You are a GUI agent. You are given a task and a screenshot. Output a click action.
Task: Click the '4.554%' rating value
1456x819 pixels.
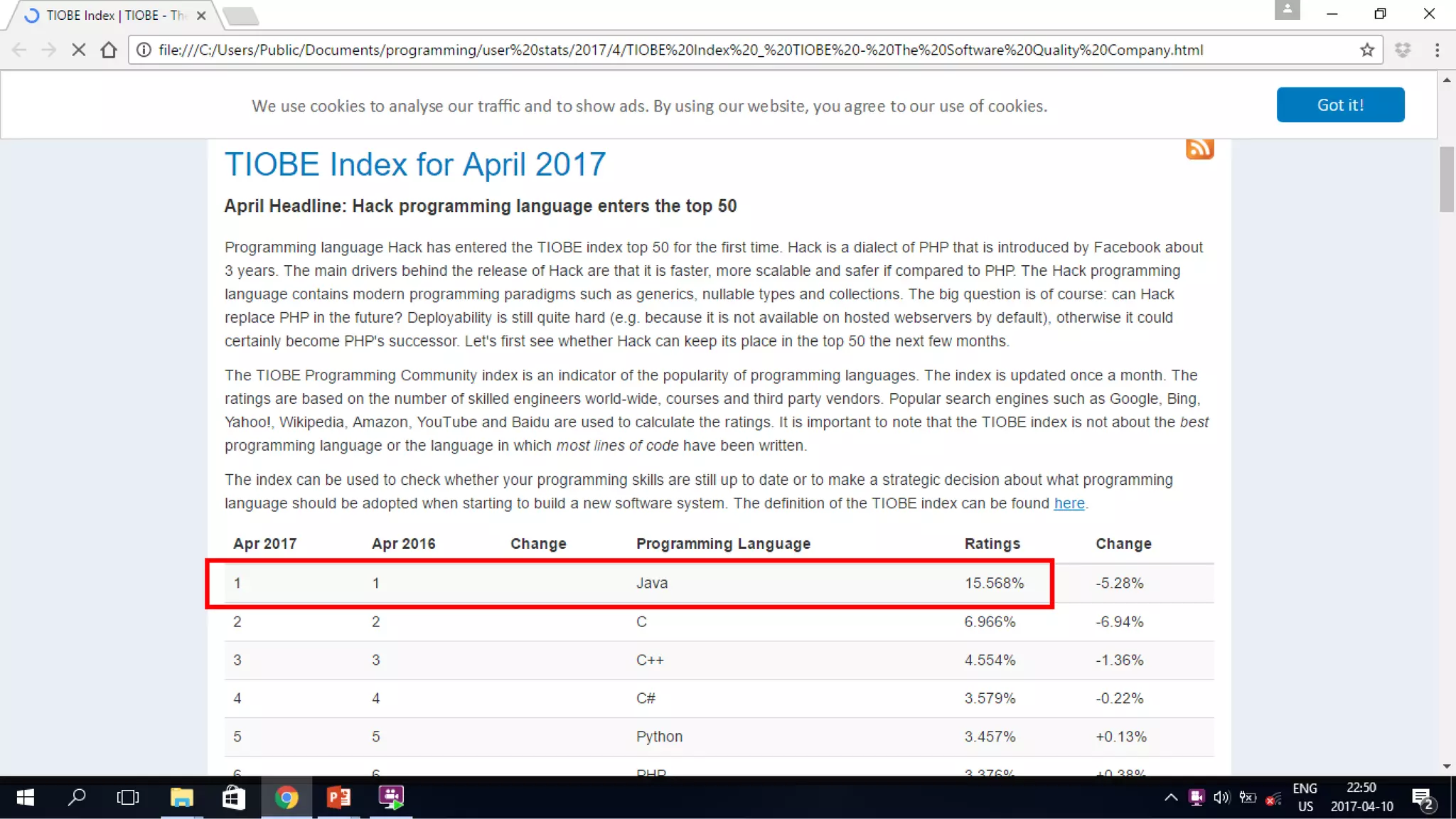990,660
